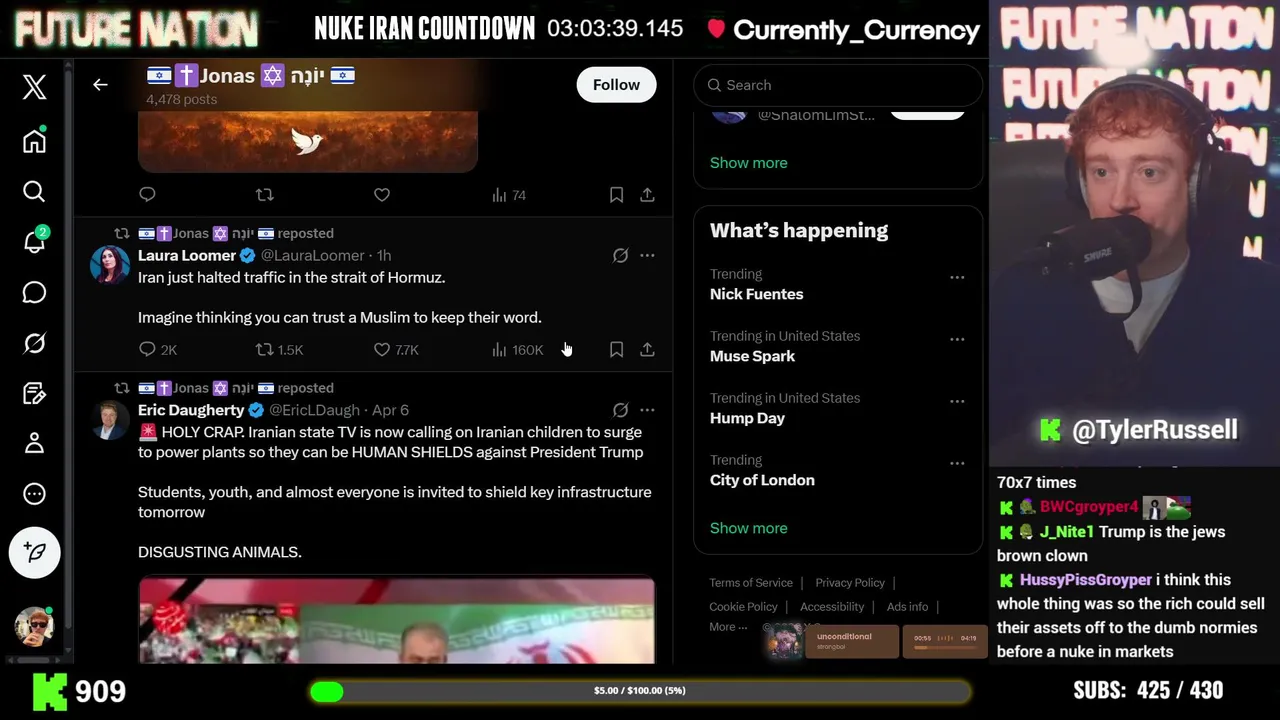Repost Laura Loomer's post with 1.5K reposts
Viewport: 1280px width, 720px height.
point(279,349)
